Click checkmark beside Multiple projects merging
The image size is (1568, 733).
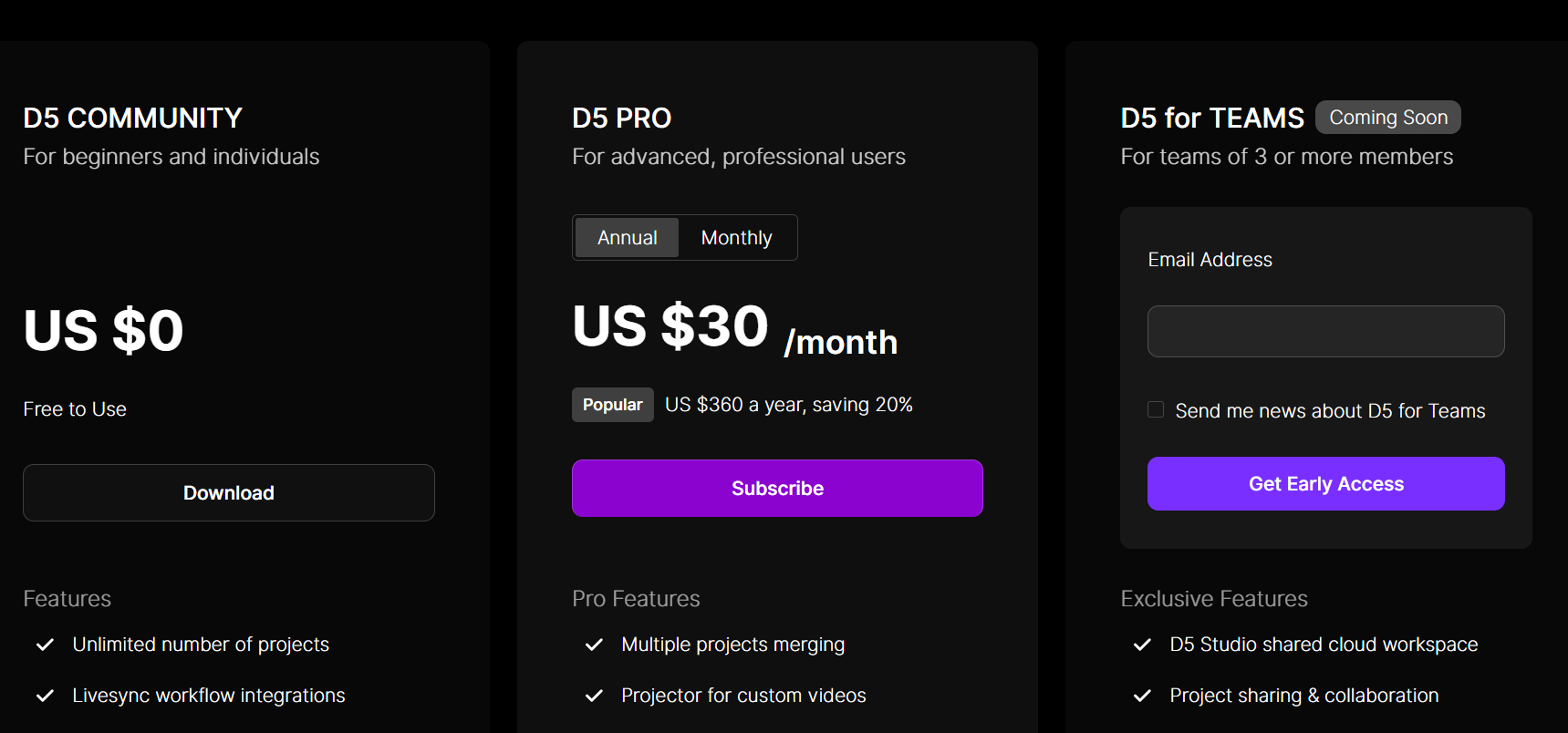[594, 645]
